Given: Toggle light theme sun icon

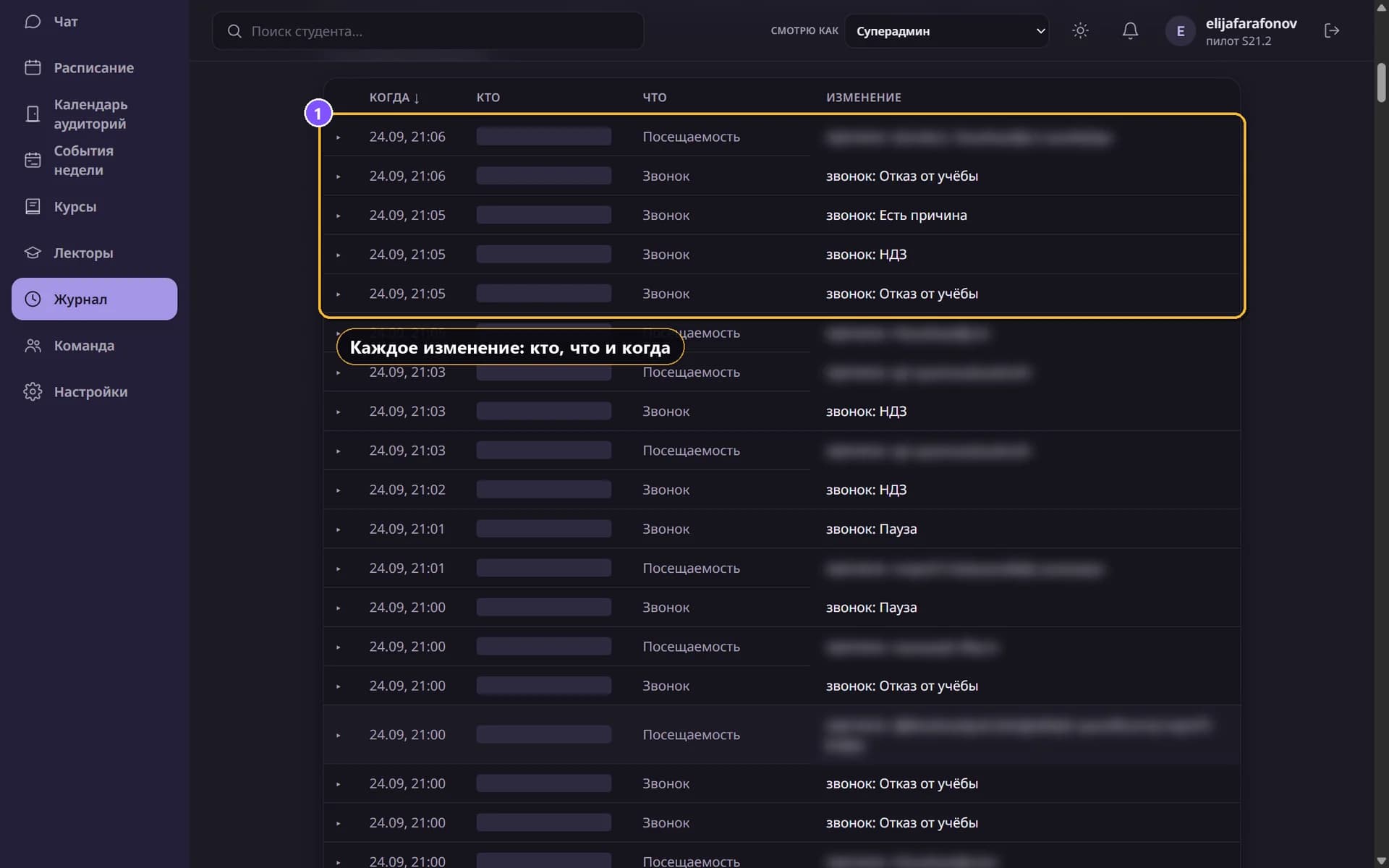Looking at the screenshot, I should [1080, 30].
